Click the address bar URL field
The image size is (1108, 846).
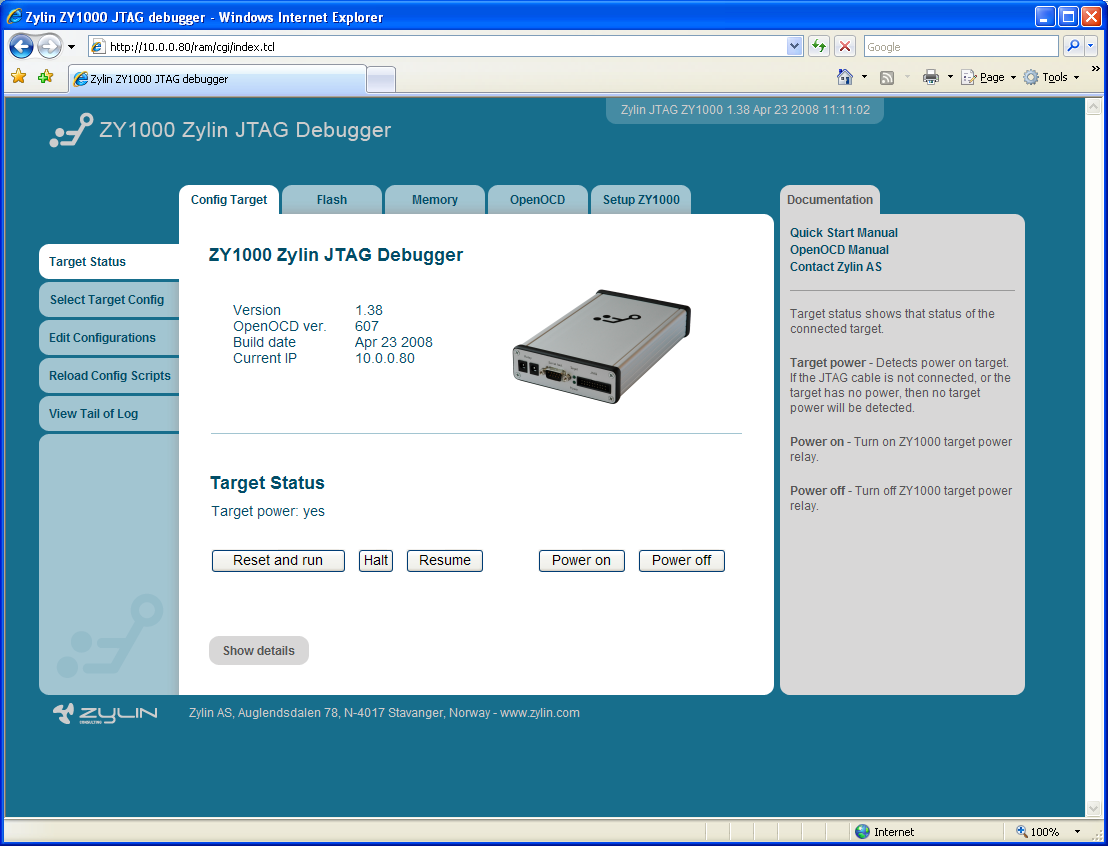pos(437,47)
